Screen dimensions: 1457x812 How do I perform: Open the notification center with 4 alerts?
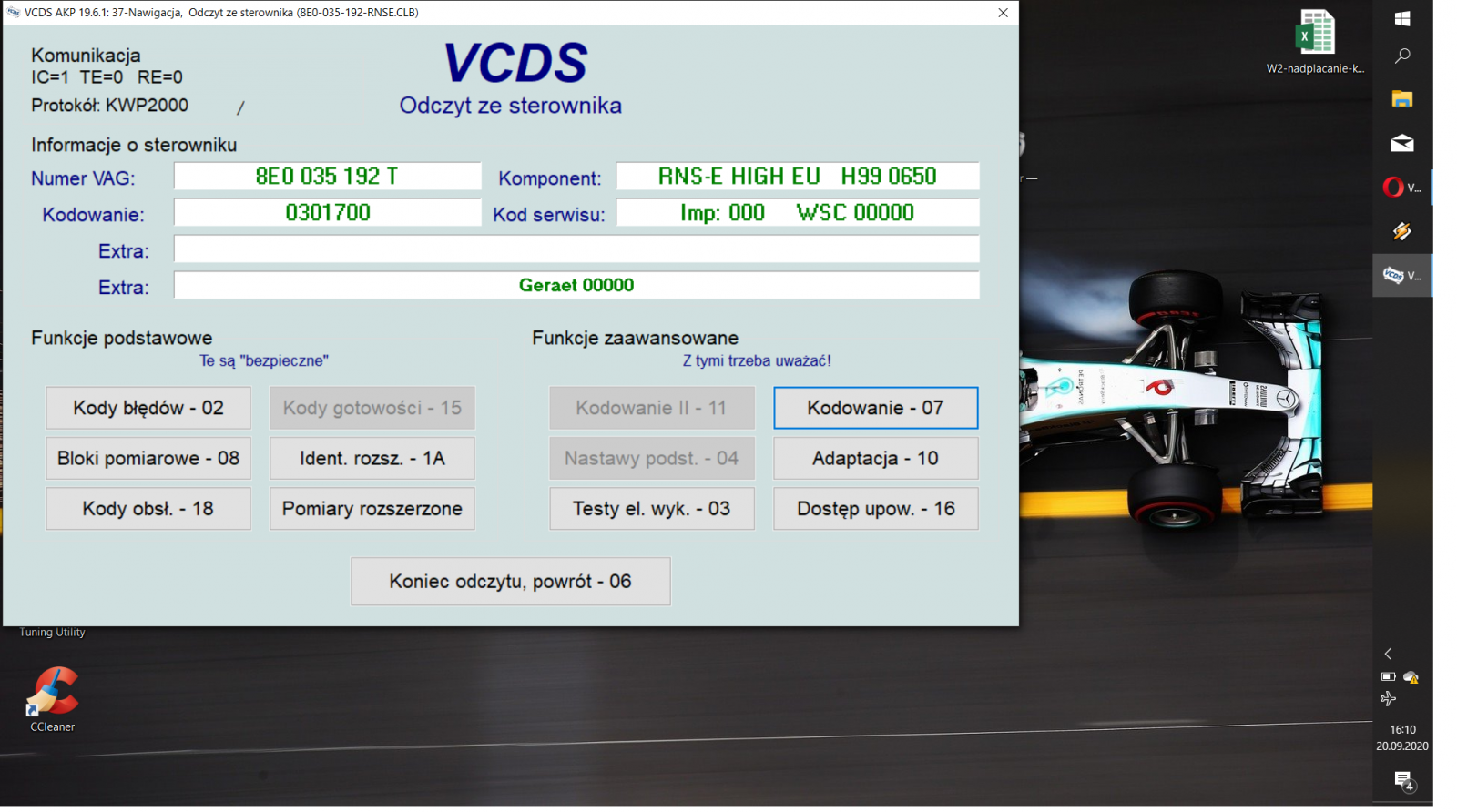[1403, 780]
